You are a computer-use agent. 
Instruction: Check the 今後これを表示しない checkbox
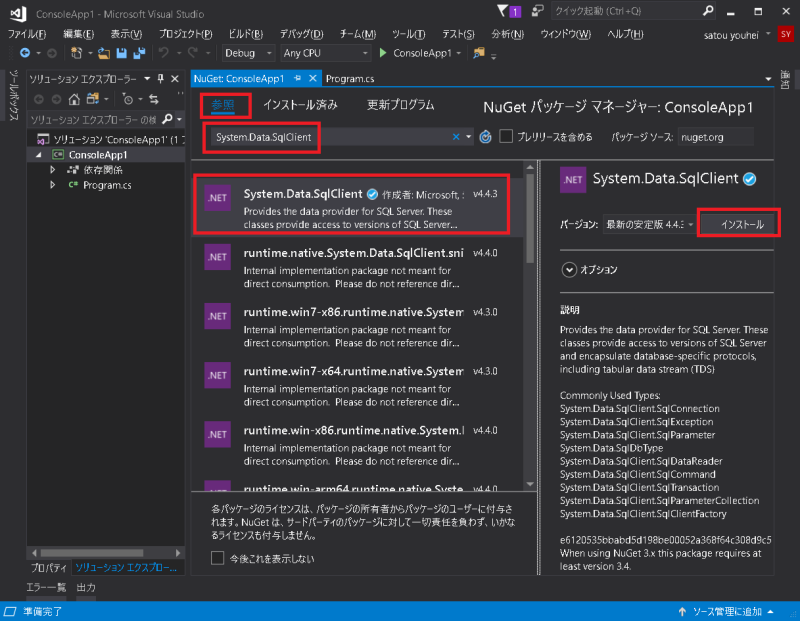pos(217,558)
